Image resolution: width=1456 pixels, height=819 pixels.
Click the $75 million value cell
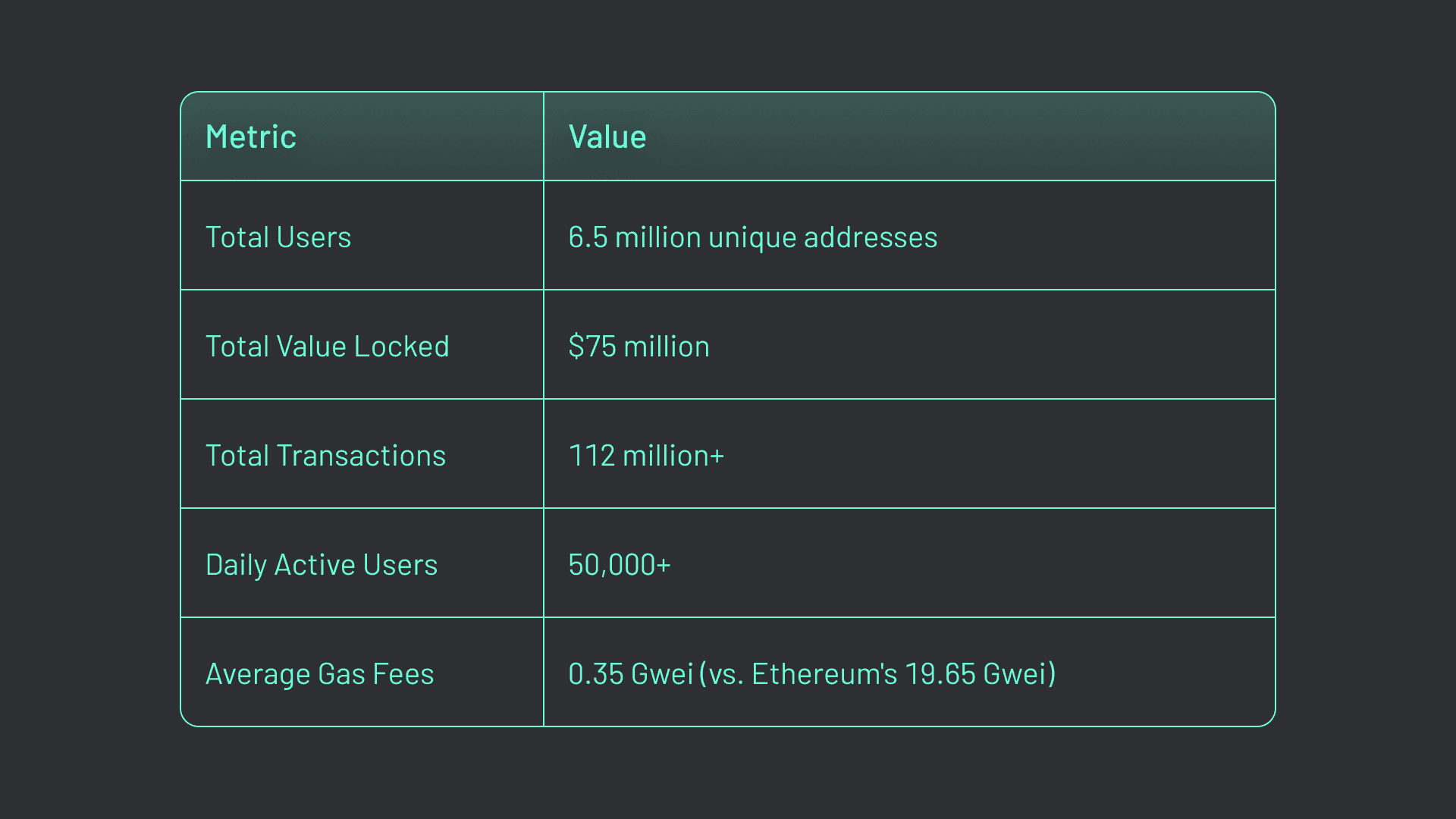(639, 345)
